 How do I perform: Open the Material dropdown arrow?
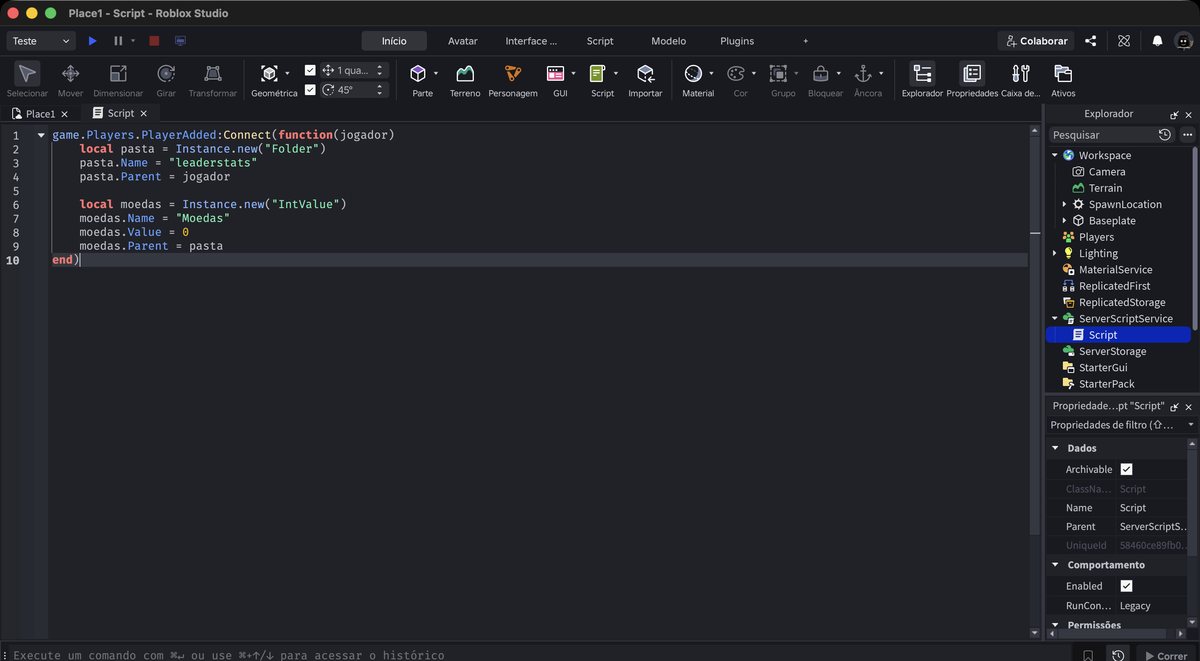click(711, 73)
